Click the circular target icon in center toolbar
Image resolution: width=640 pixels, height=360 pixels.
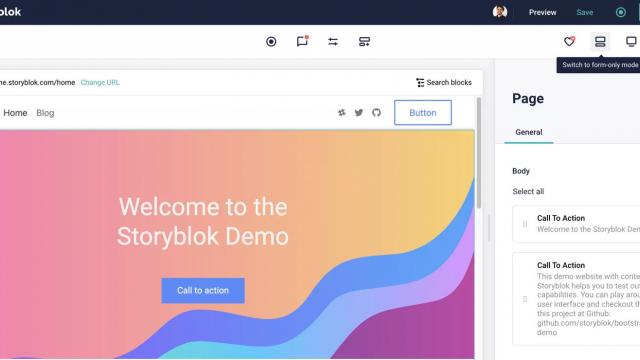click(x=271, y=42)
